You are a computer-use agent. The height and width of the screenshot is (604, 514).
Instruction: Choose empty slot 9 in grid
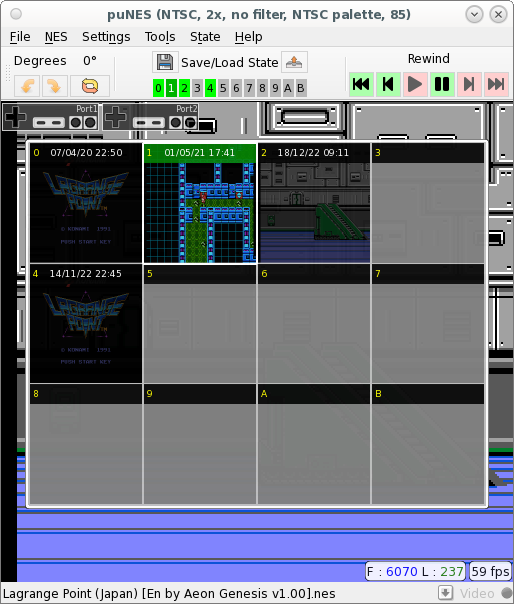point(200,444)
